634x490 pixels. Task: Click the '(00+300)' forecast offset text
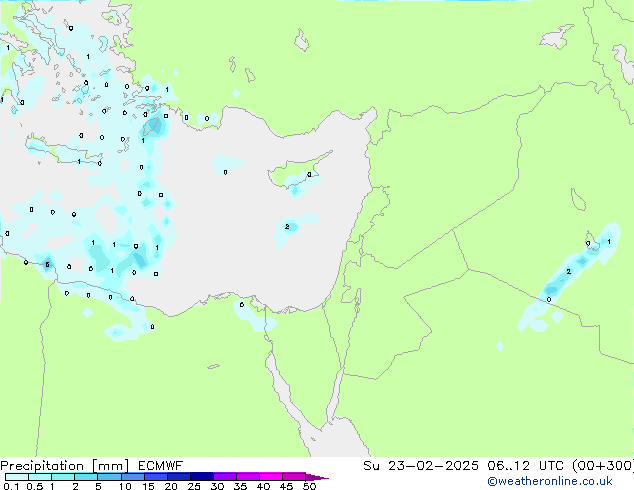[603, 466]
